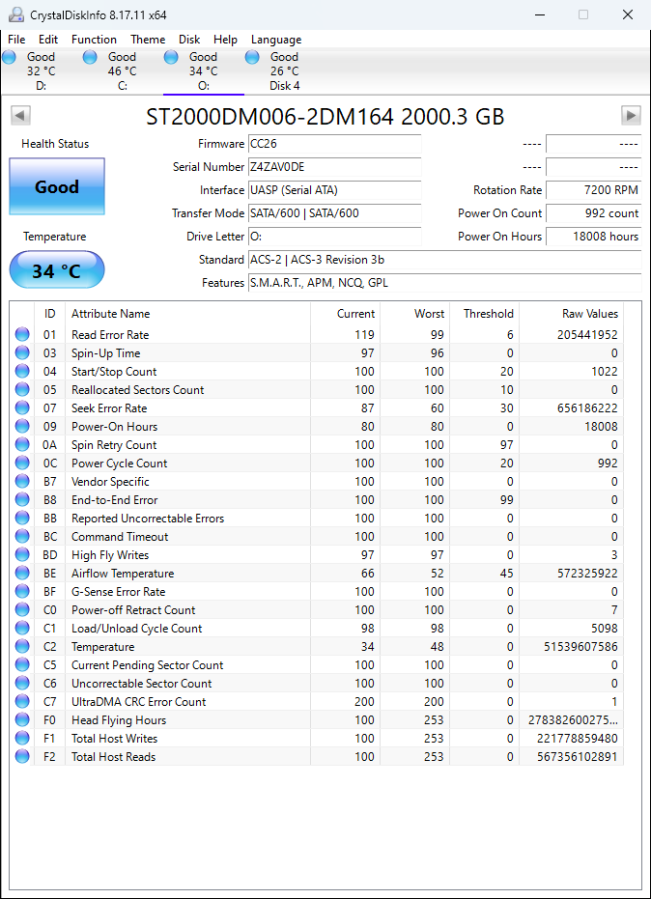Click the Features field

(x=445, y=283)
